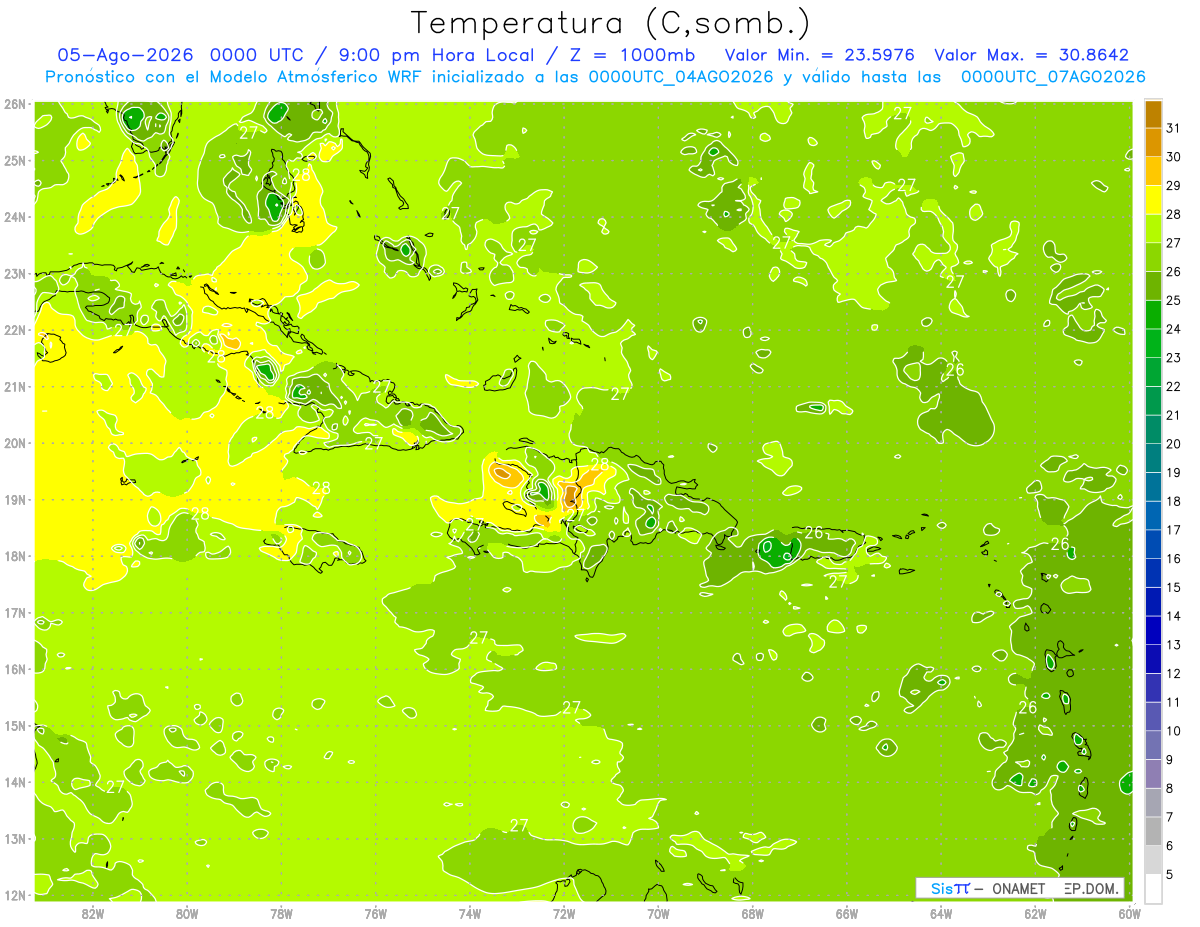The height and width of the screenshot is (927, 1200).
Task: Click the latitude axis label "26N"
Action: [15, 104]
